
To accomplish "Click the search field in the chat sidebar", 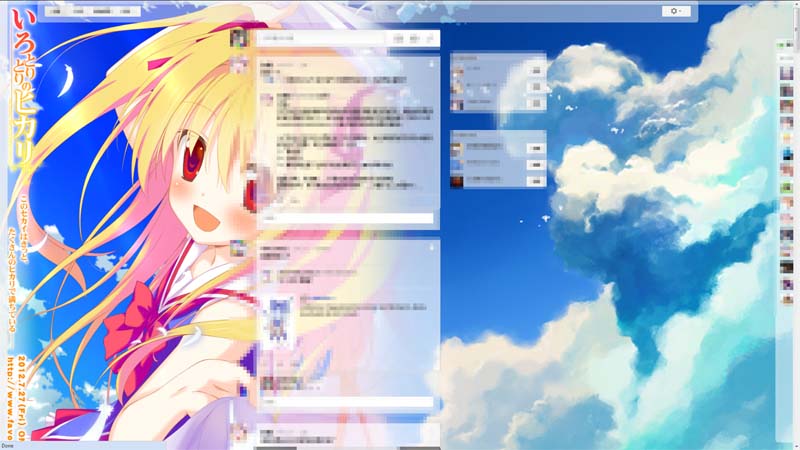I will 786,59.
